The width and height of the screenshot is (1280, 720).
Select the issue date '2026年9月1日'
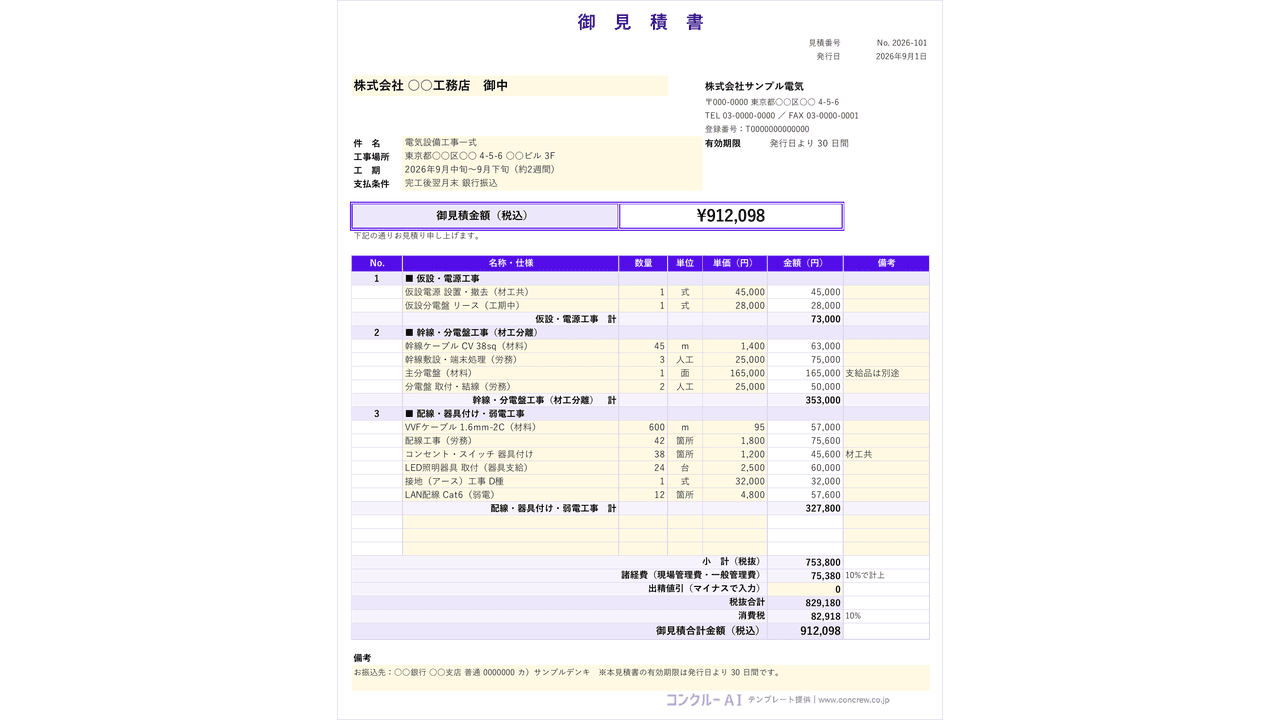(x=901, y=57)
